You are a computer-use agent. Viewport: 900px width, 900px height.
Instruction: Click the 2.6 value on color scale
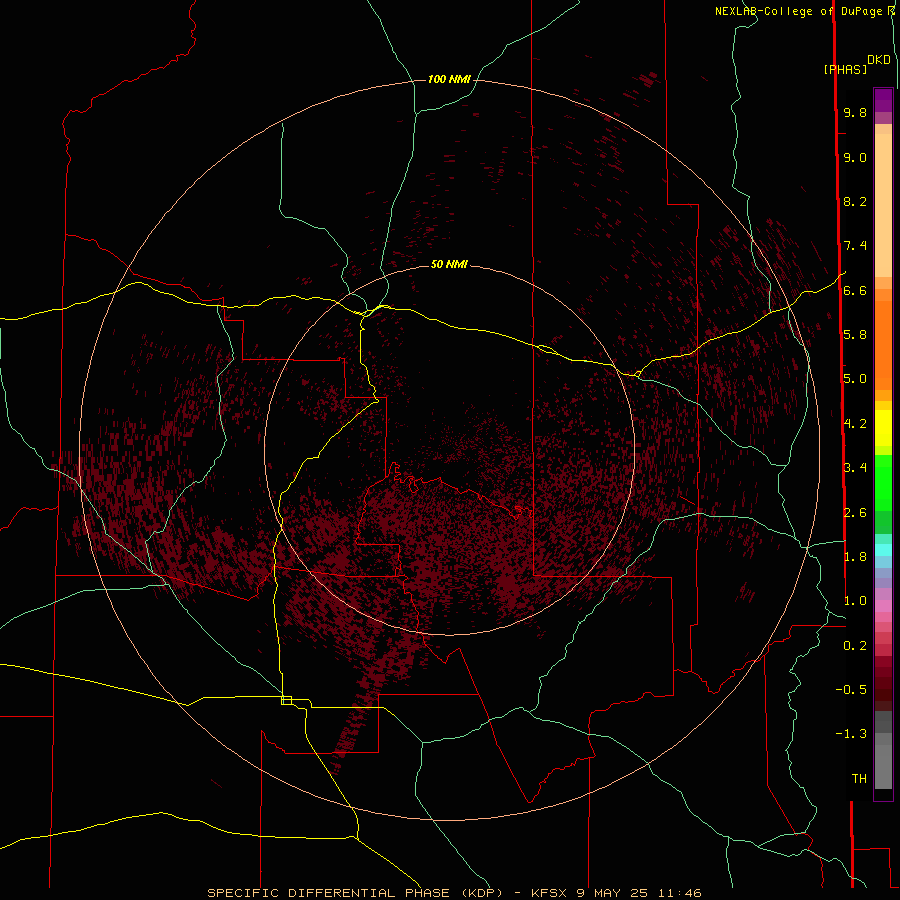(x=855, y=513)
